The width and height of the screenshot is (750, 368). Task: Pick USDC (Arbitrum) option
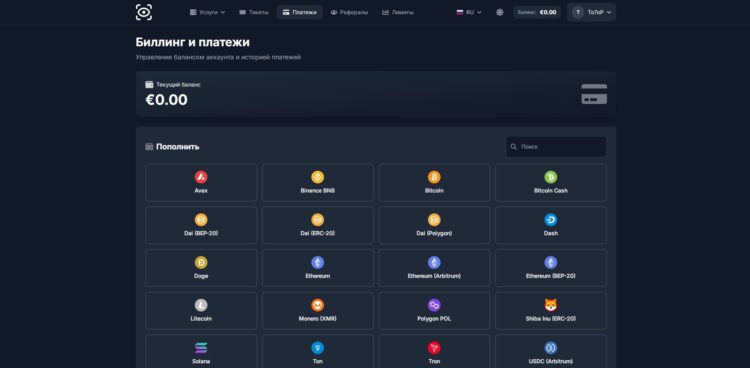(551, 351)
